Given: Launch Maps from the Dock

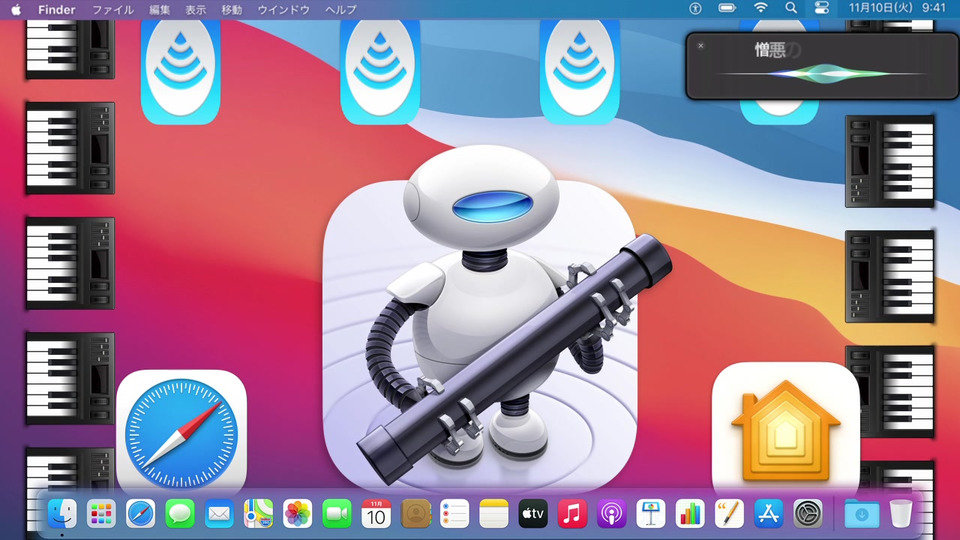Looking at the screenshot, I should click(x=258, y=514).
